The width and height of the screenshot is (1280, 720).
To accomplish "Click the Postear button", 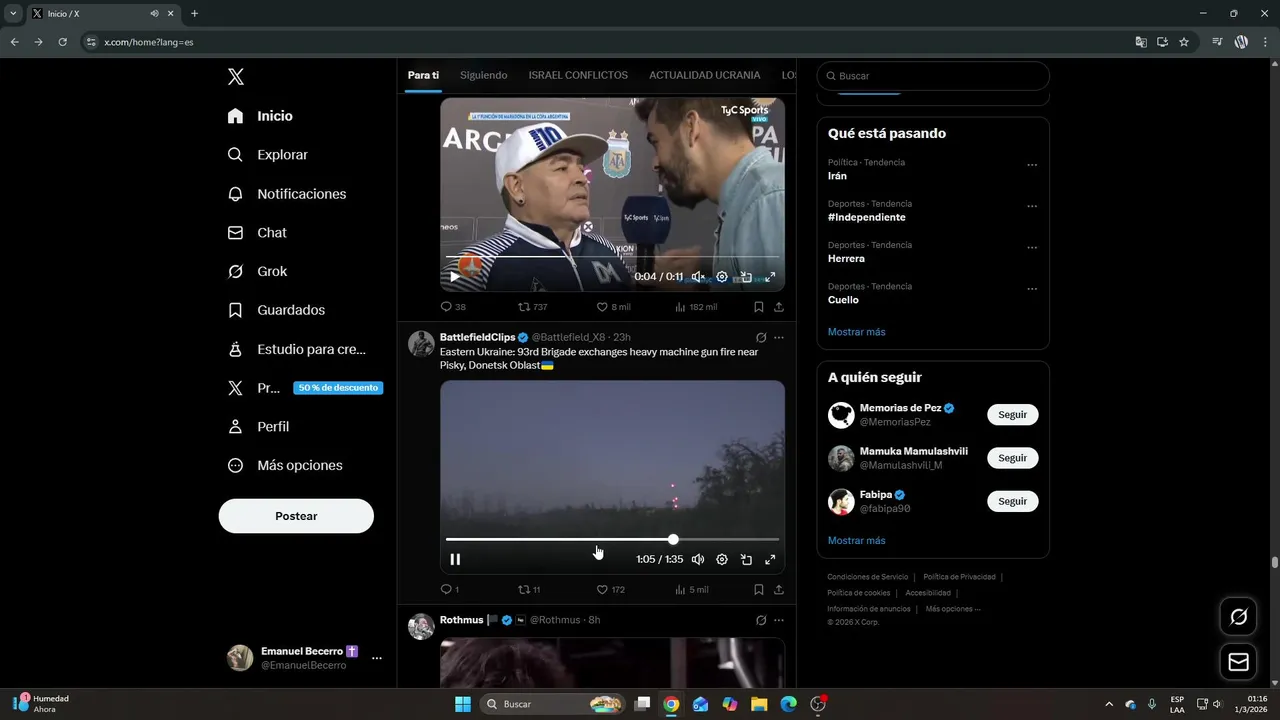I will 296,516.
